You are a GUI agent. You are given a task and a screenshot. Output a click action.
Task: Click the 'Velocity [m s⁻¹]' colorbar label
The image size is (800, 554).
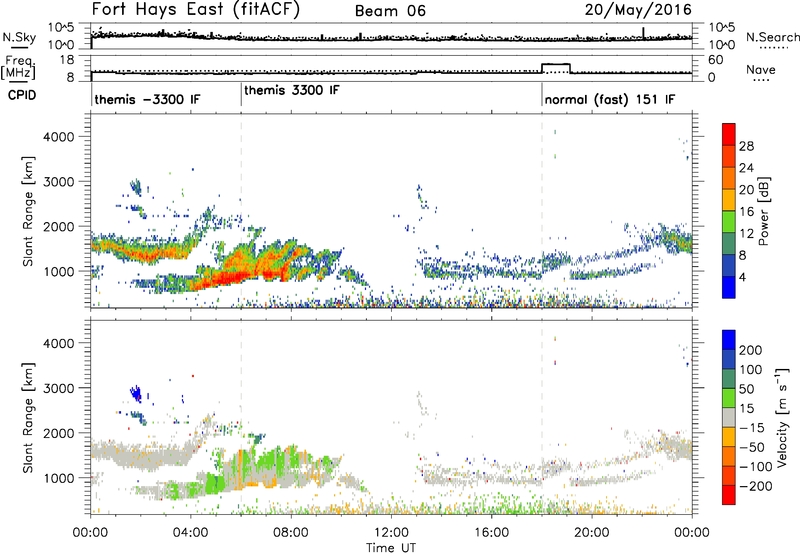(782, 417)
